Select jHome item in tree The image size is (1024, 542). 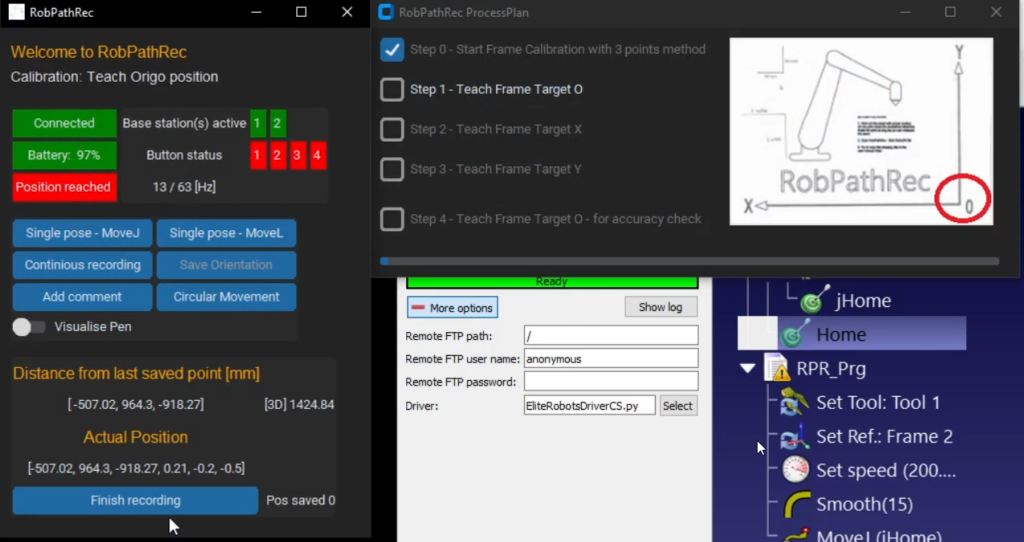[x=863, y=300]
